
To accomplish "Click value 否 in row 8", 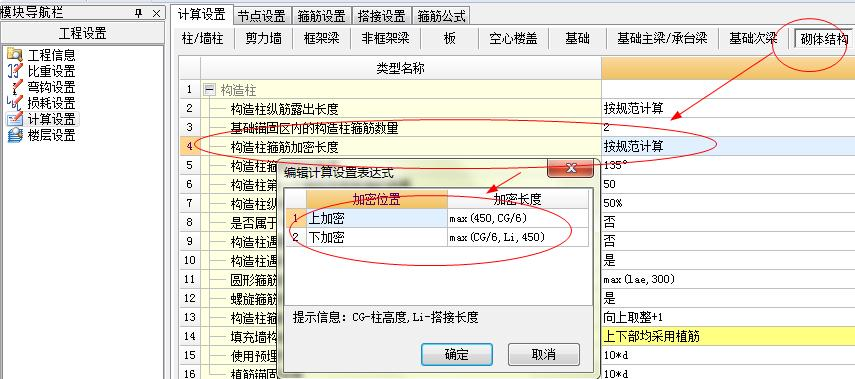I will pos(728,222).
